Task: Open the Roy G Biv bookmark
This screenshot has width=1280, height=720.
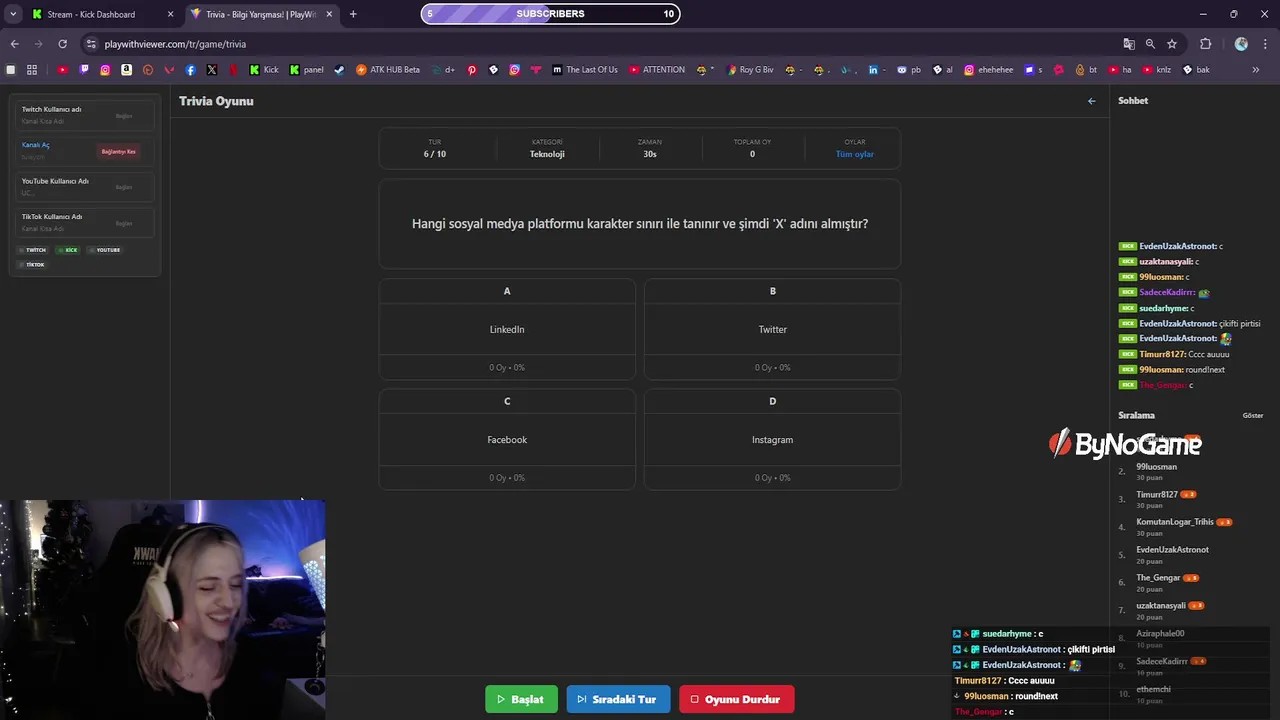Action: [750, 70]
